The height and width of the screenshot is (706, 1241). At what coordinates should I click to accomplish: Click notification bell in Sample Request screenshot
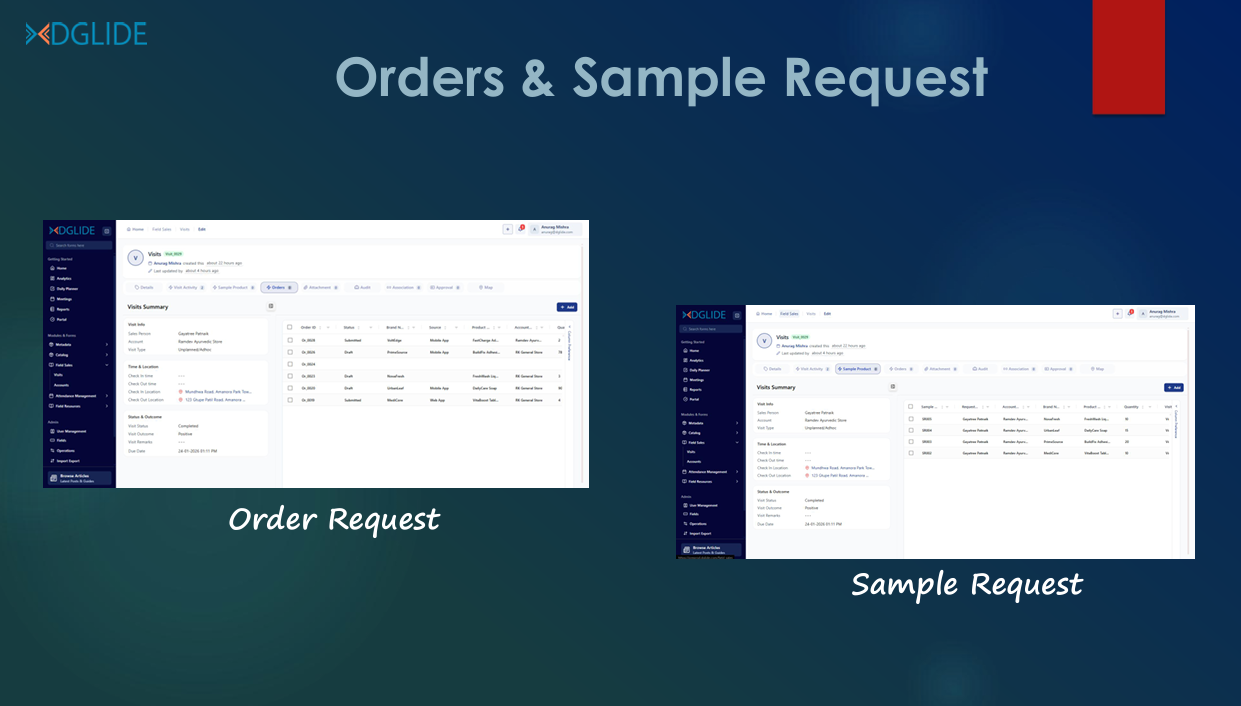(x=1130, y=313)
